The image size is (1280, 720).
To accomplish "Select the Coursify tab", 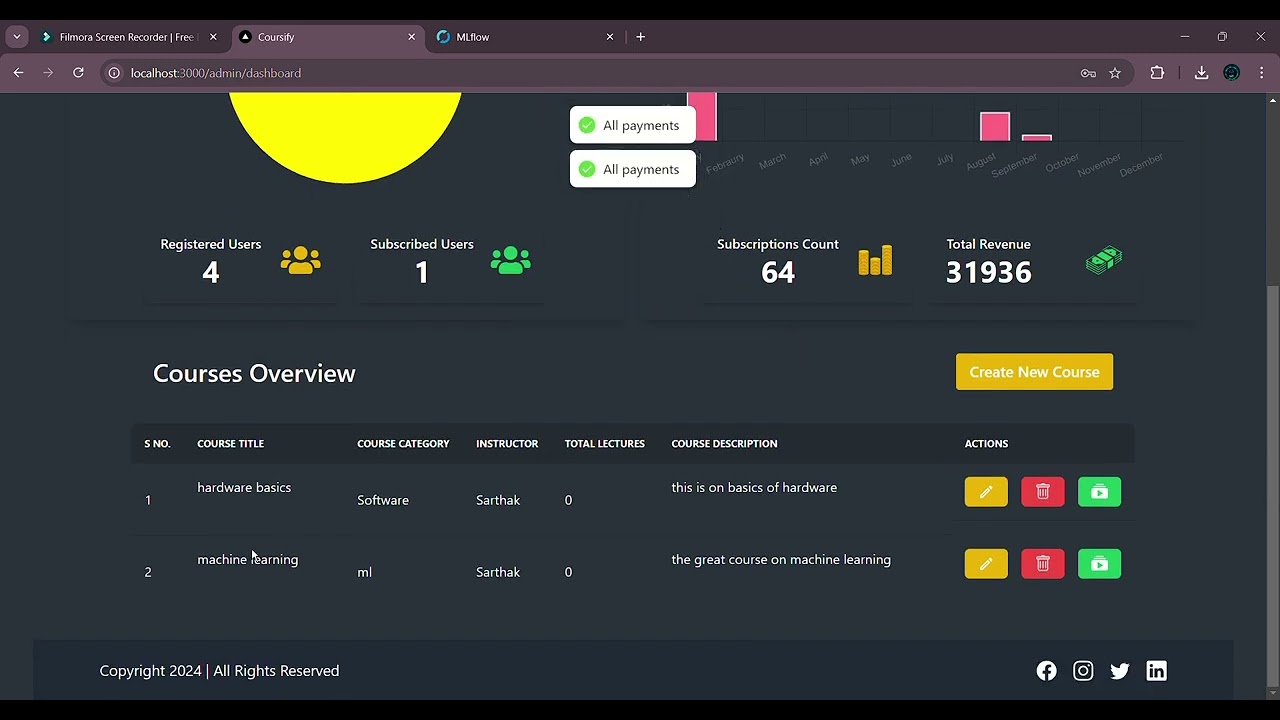I will click(x=328, y=37).
